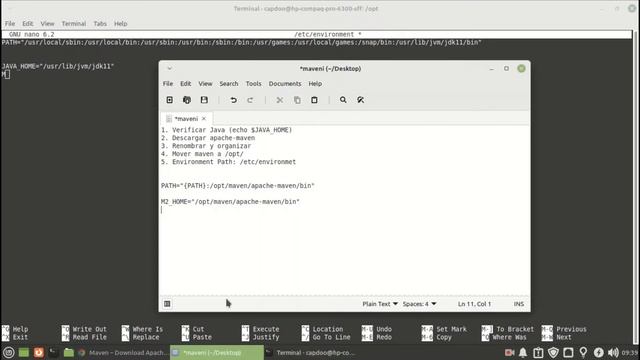Click the M2_HOME line in editor

tap(230, 202)
